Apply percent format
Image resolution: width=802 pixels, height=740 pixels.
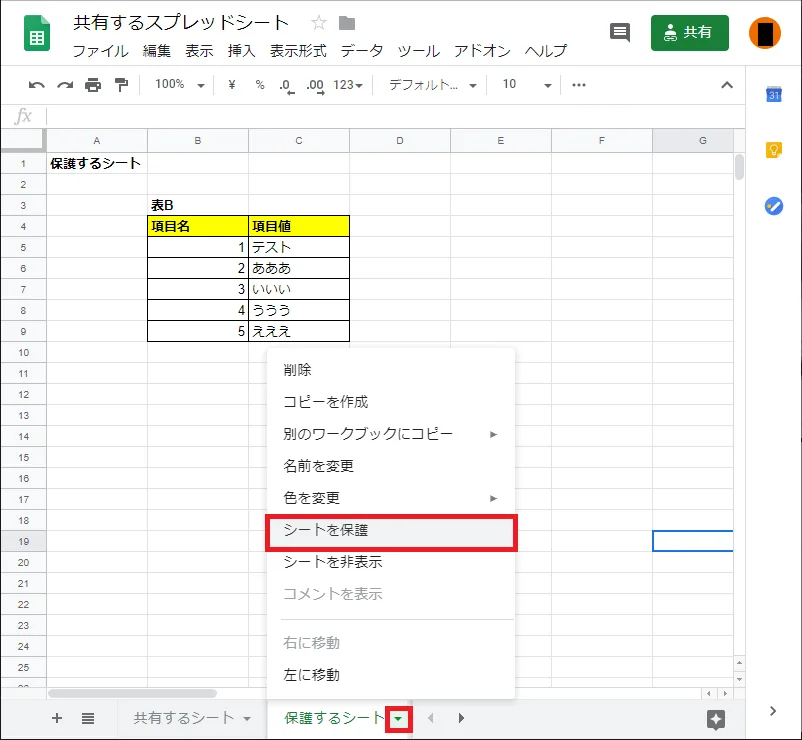click(260, 84)
